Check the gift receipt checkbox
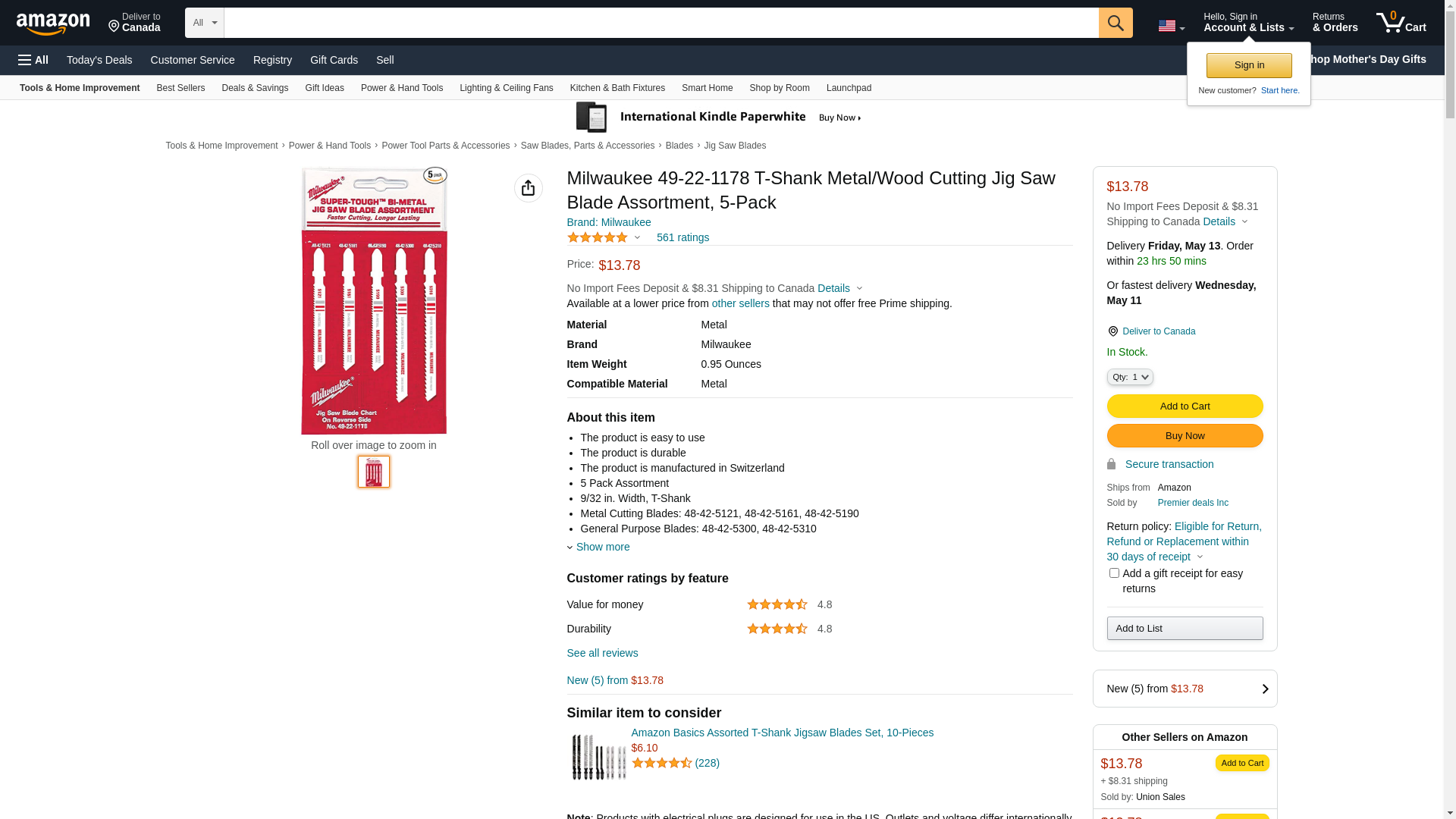This screenshot has width=1456, height=819. (x=1114, y=573)
